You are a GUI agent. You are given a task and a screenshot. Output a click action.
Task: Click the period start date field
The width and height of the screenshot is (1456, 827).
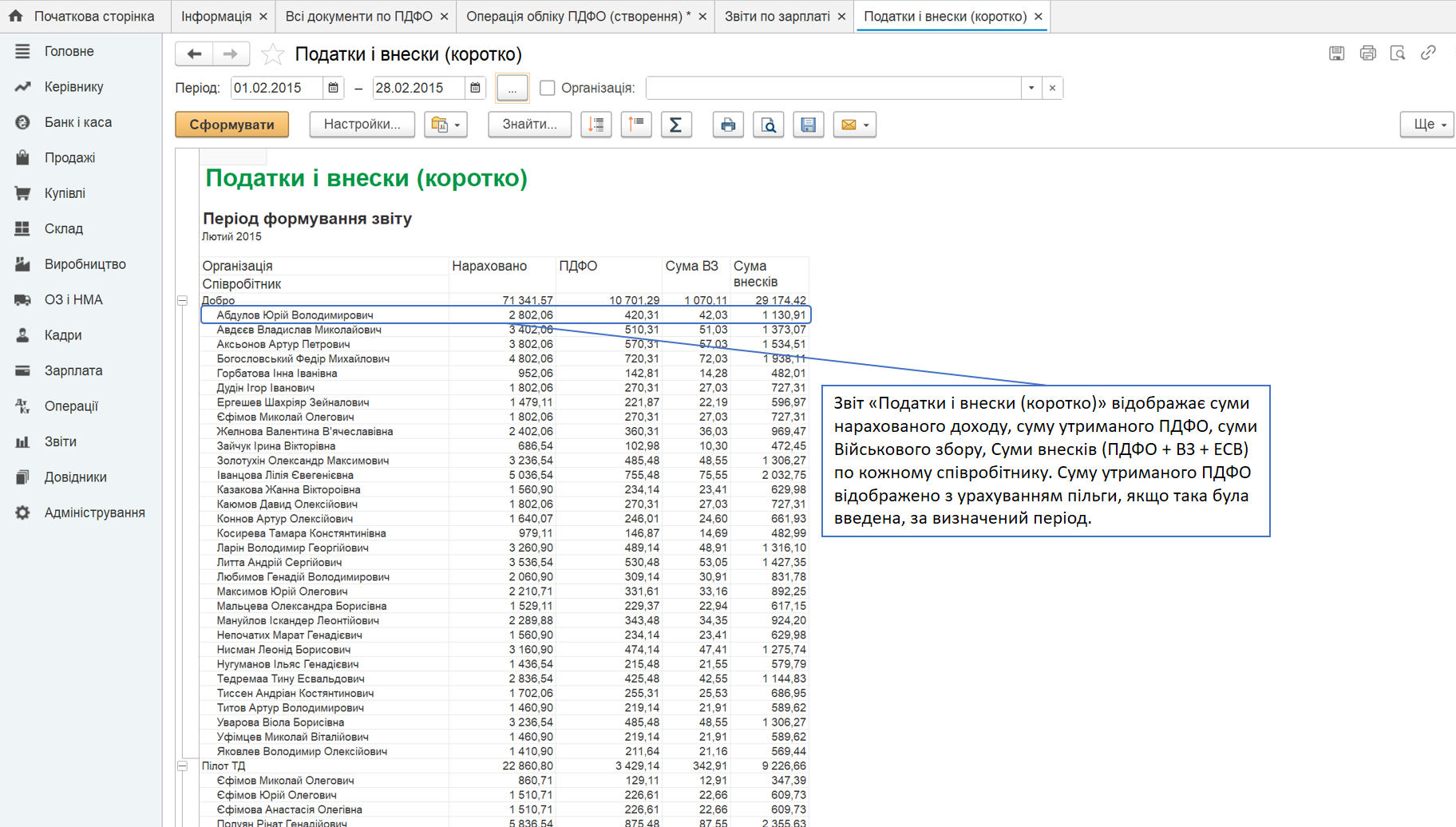pos(276,88)
